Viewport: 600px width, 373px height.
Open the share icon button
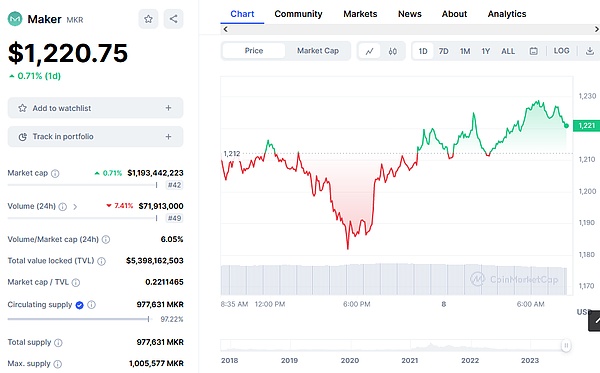point(173,19)
